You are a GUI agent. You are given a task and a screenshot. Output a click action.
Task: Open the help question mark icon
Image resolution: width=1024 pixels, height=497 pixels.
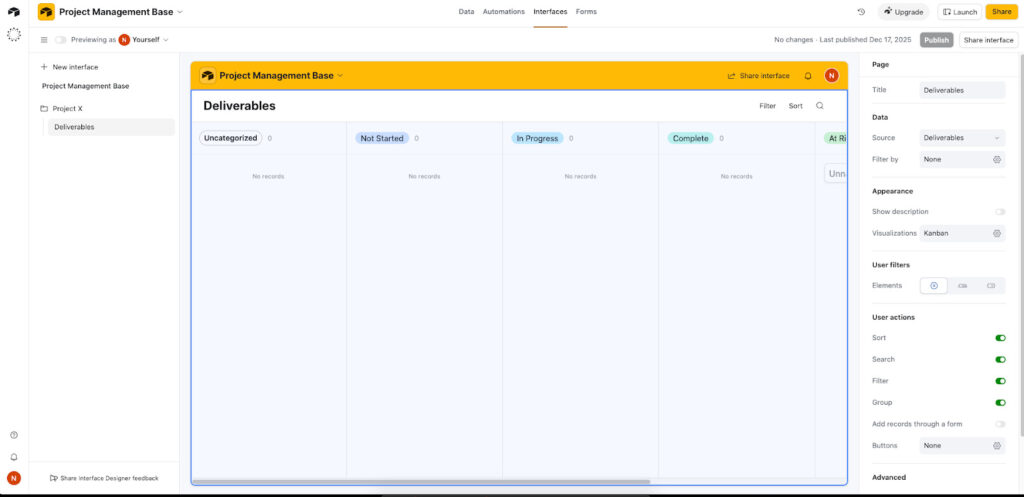(14, 435)
